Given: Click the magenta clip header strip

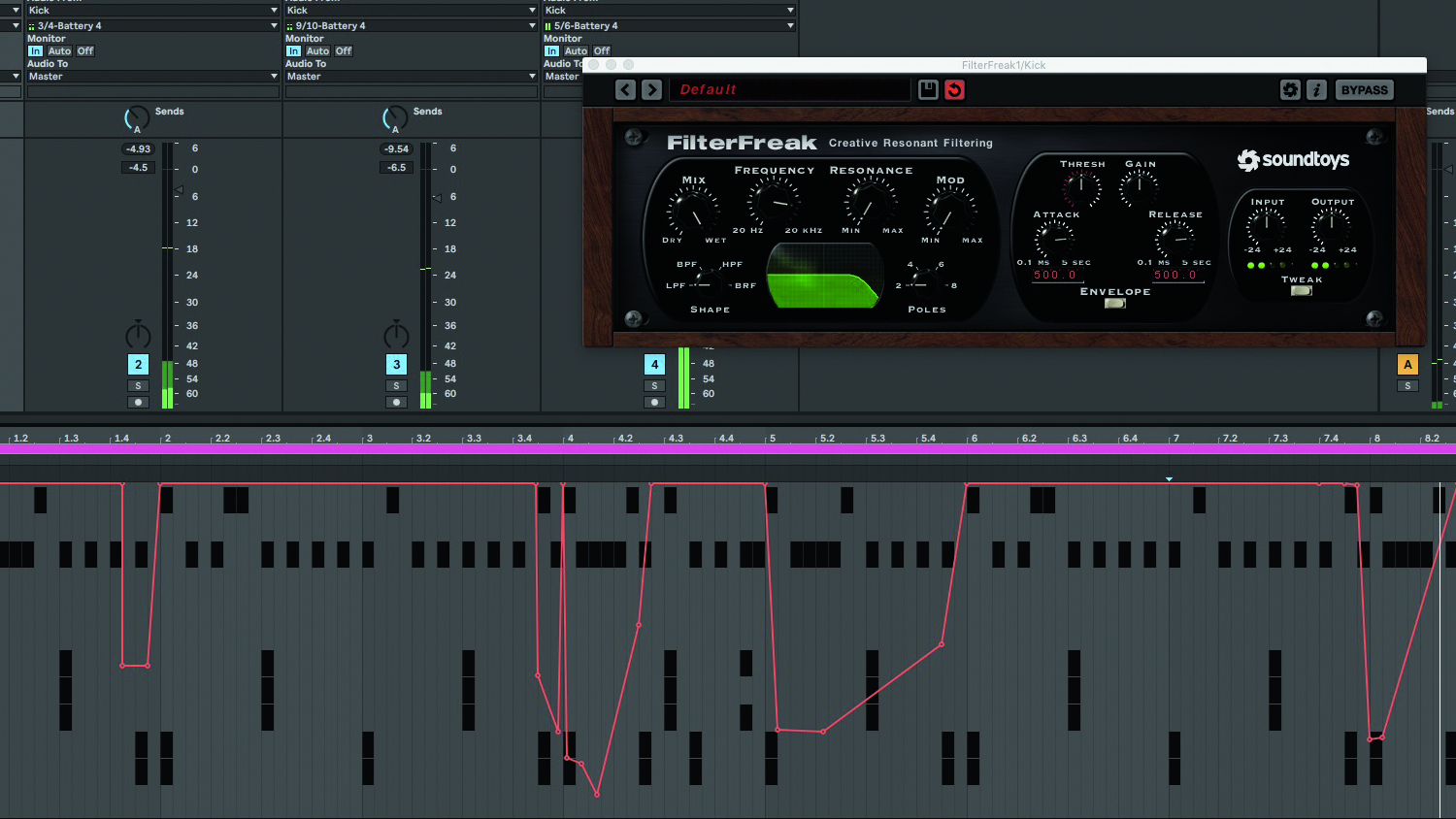Looking at the screenshot, I should pyautogui.click(x=728, y=449).
